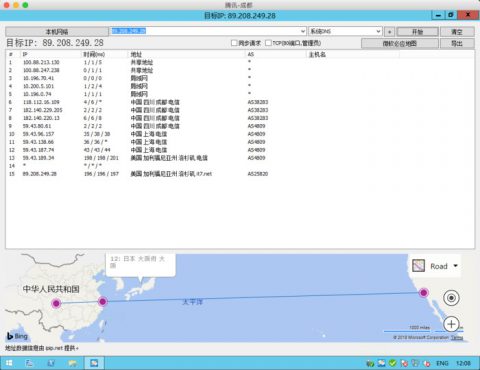Image resolution: width=480 pixels, height=370 pixels.
Task: Click the Server Manager taskbar icon
Action: 30,363
